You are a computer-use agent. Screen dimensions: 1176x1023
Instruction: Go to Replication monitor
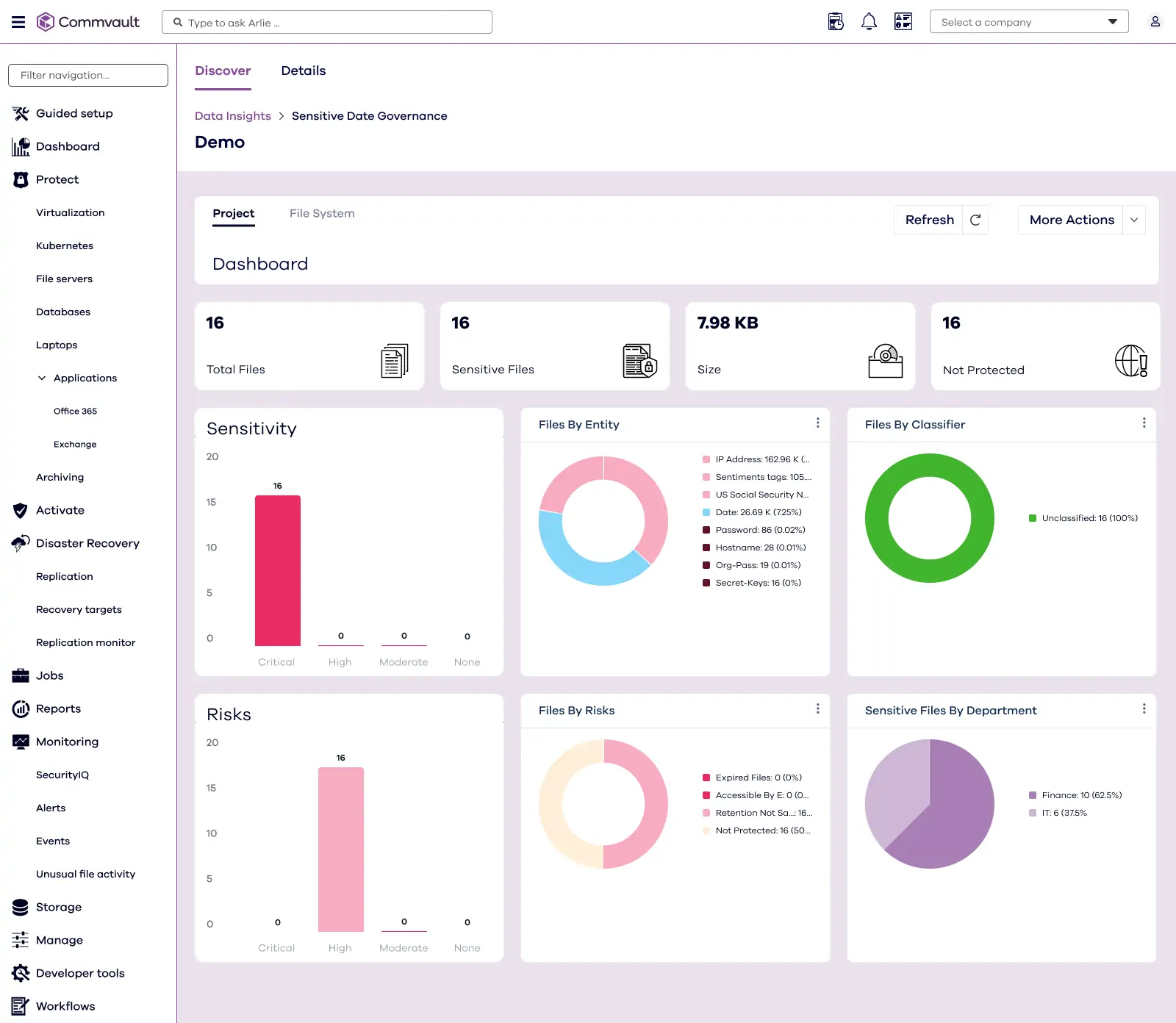click(x=85, y=642)
